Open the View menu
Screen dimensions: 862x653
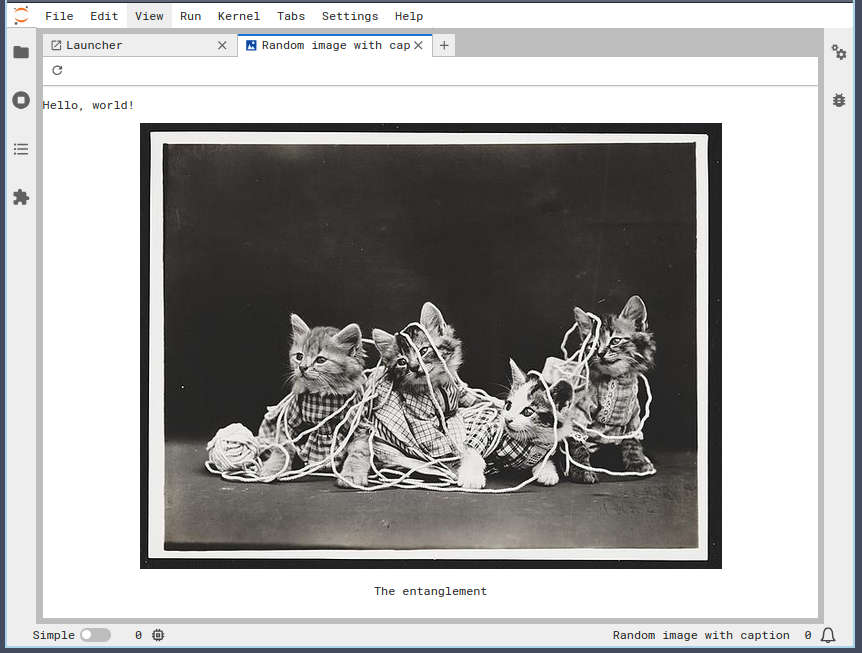tap(149, 16)
